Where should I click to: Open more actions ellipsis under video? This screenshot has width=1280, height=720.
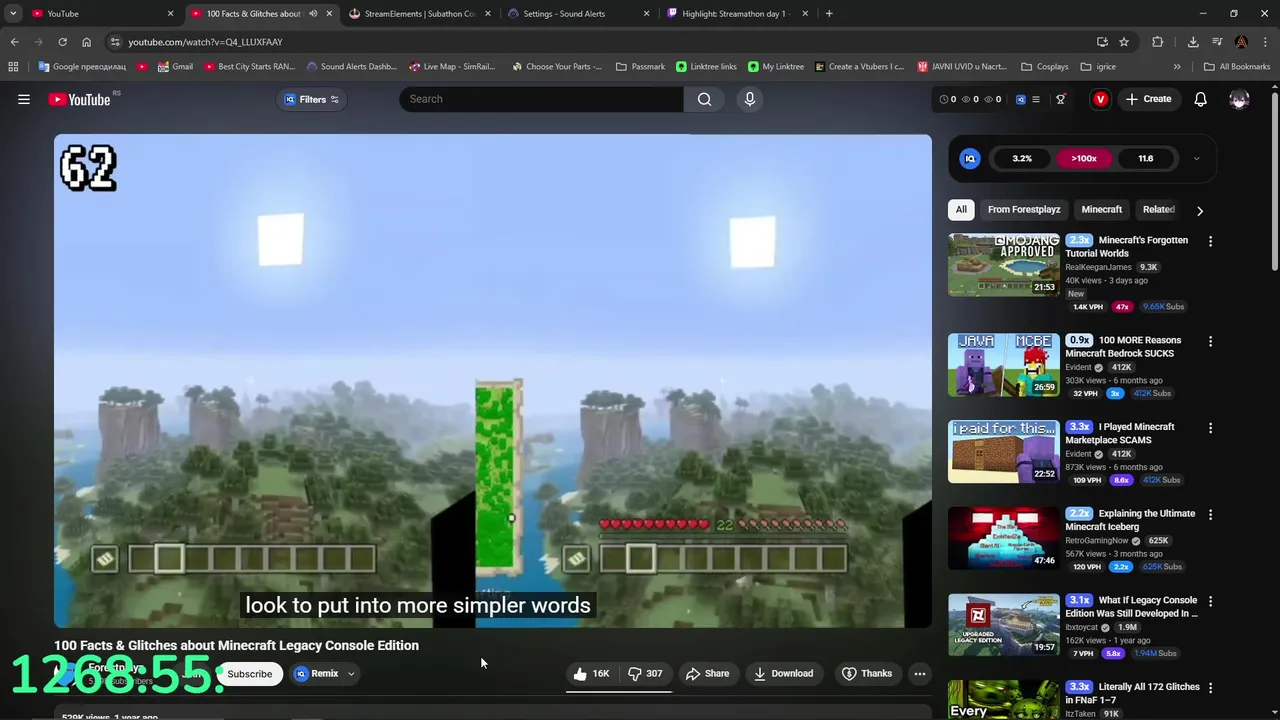click(x=920, y=674)
